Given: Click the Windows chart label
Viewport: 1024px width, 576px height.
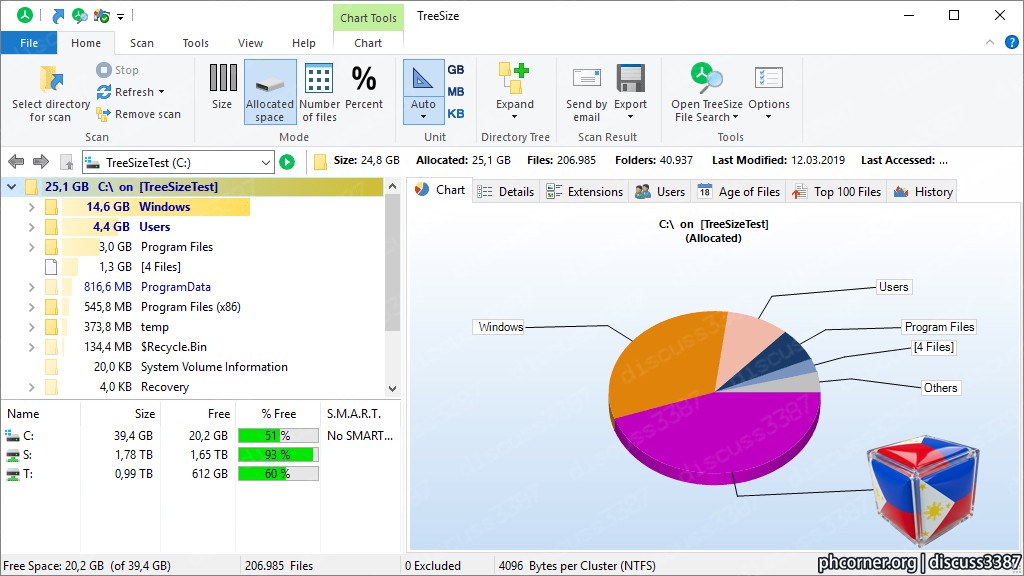Looking at the screenshot, I should [500, 327].
